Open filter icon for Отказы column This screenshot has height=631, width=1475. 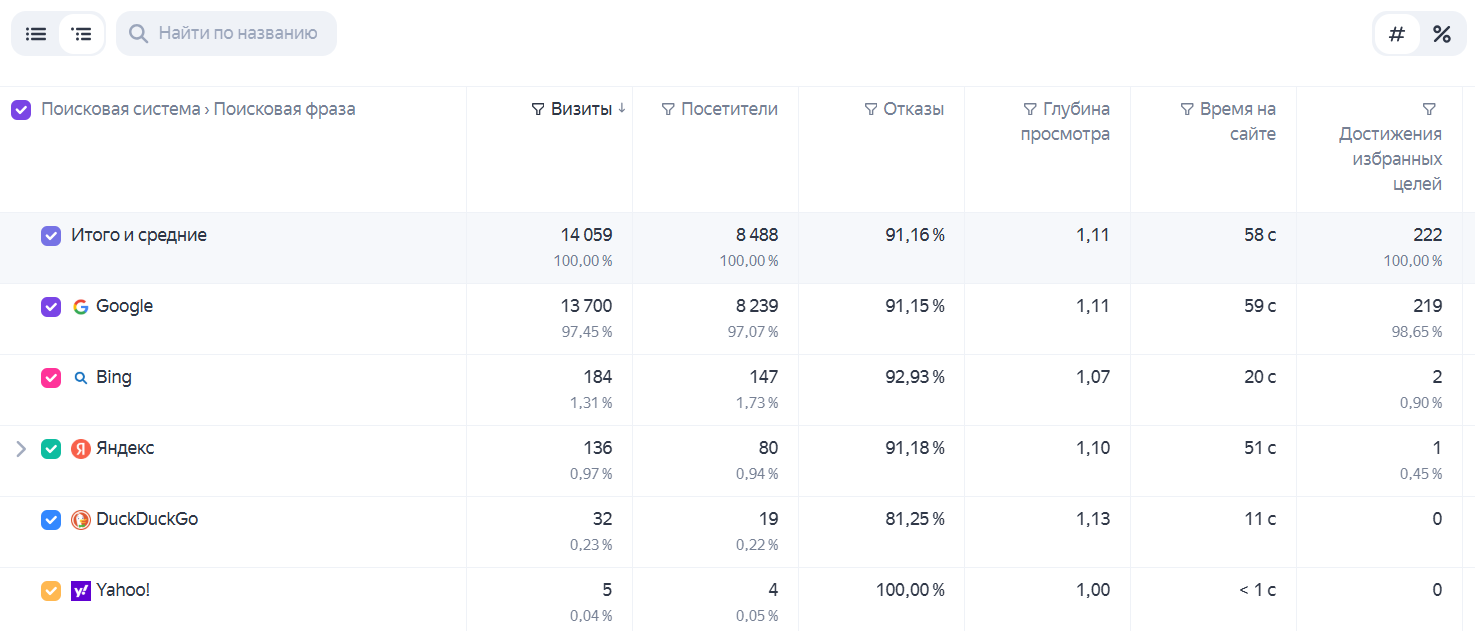tap(870, 109)
